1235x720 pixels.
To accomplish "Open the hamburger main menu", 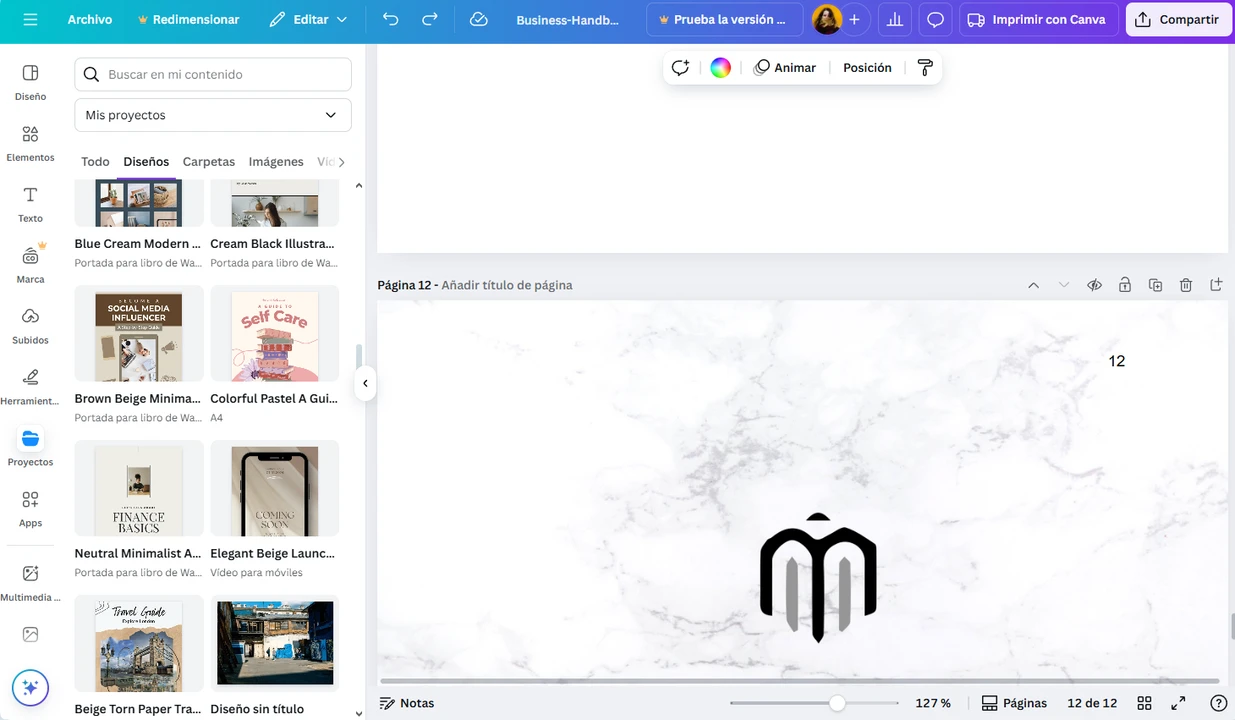I will (30, 20).
